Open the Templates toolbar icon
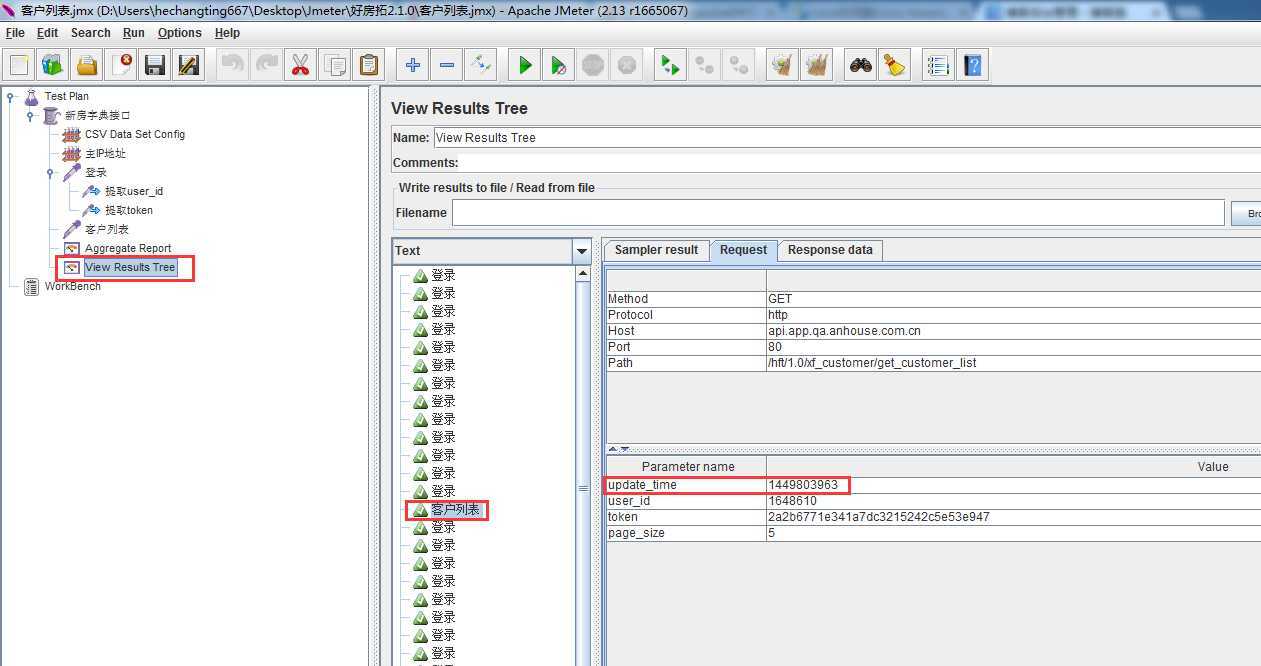This screenshot has height=666, width=1261. click(x=53, y=65)
